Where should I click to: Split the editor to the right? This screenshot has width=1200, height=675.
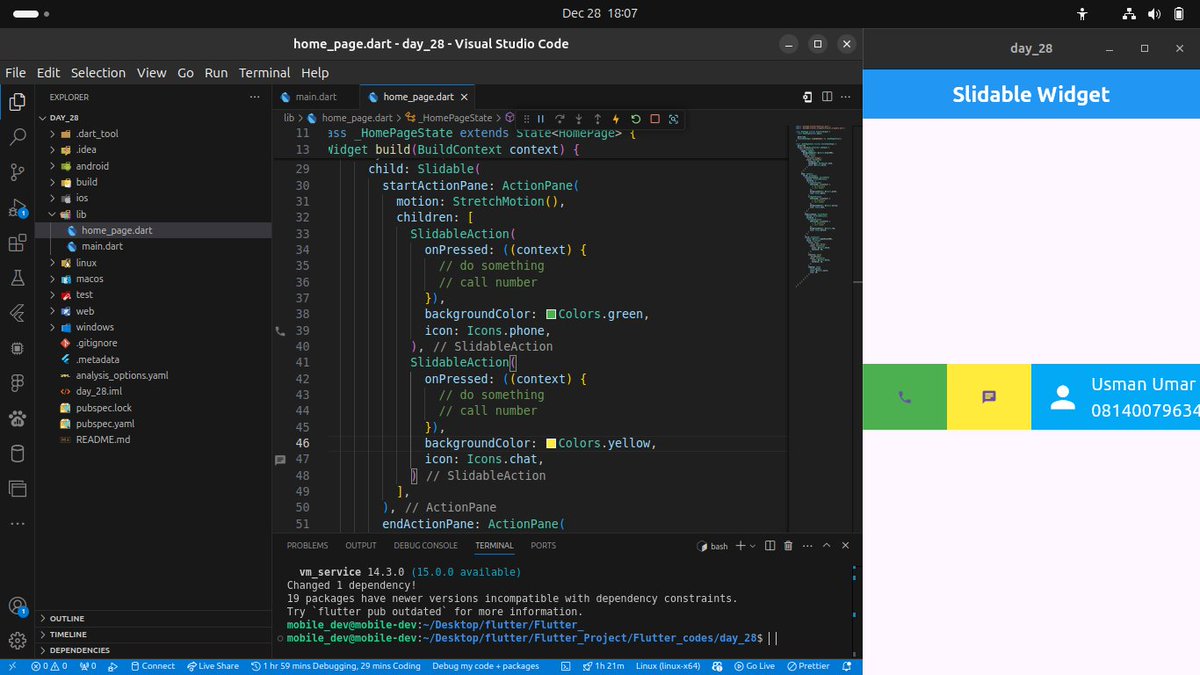pyautogui.click(x=827, y=97)
